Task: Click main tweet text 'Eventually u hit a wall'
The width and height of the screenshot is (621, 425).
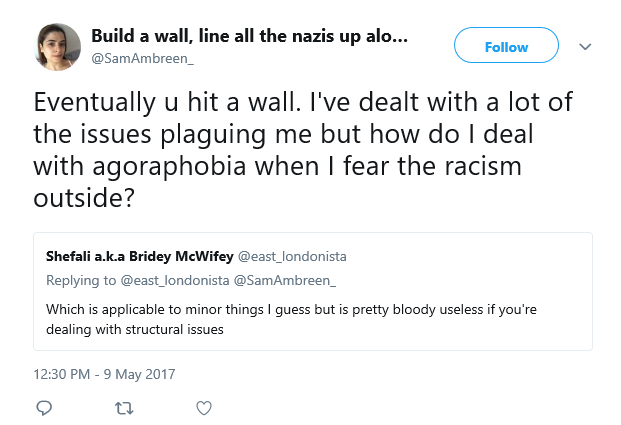Action: click(x=165, y=103)
